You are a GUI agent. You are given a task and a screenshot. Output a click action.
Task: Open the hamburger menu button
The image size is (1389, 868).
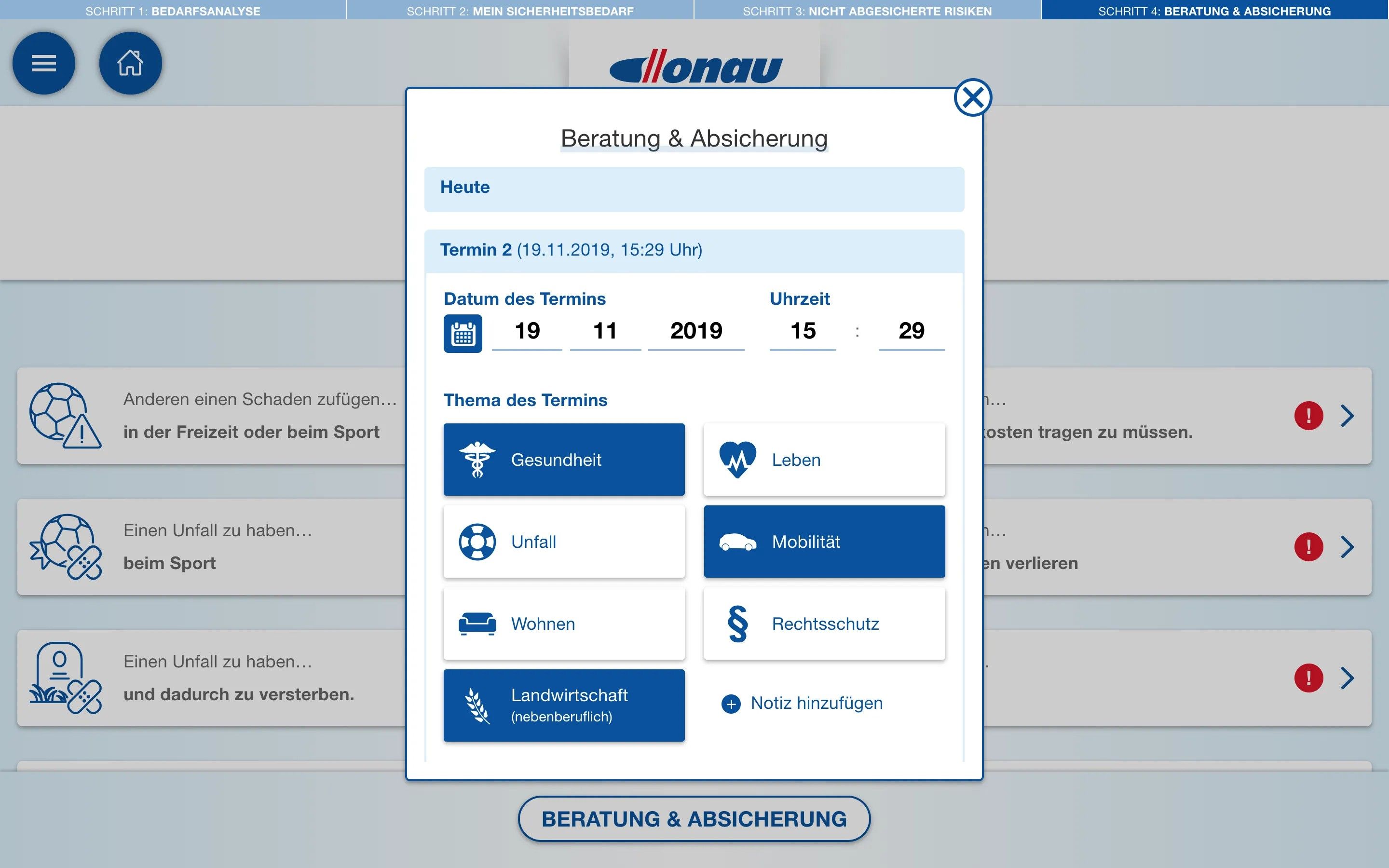click(43, 63)
